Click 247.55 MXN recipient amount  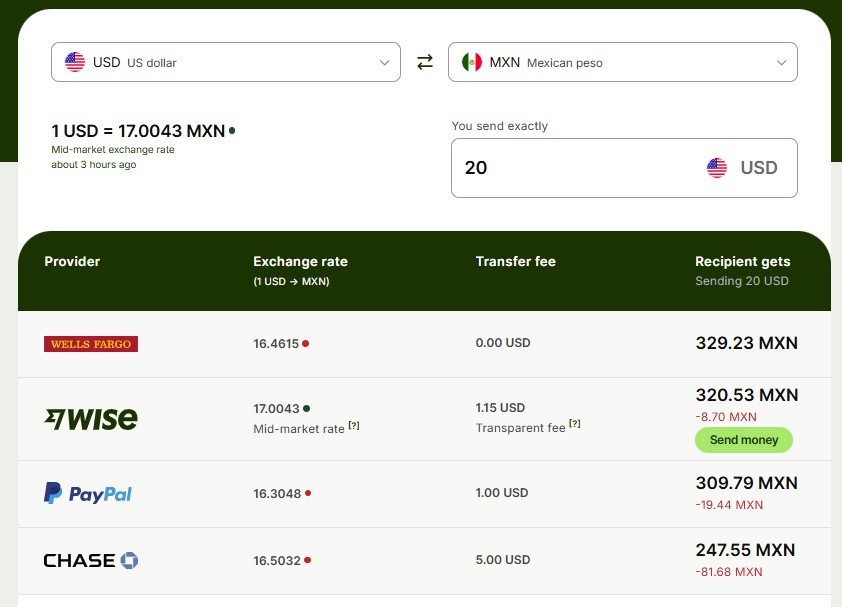tap(745, 550)
